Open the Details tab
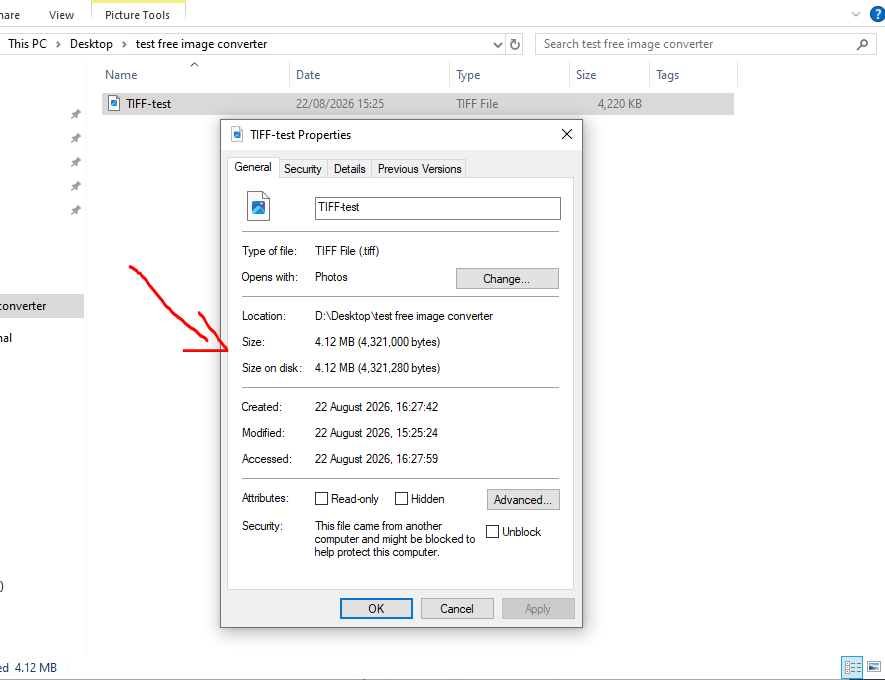This screenshot has height=680, width=885. point(349,169)
